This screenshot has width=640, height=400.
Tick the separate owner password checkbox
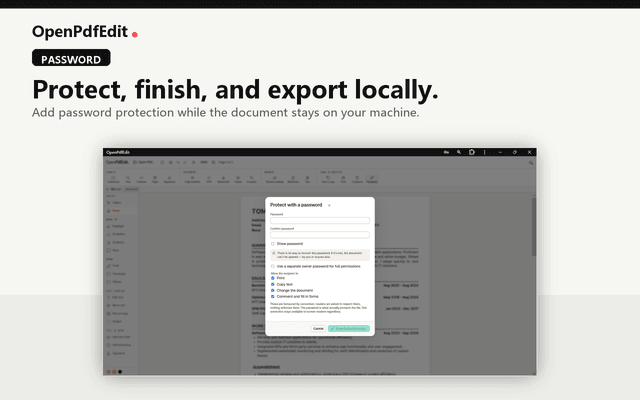273,266
